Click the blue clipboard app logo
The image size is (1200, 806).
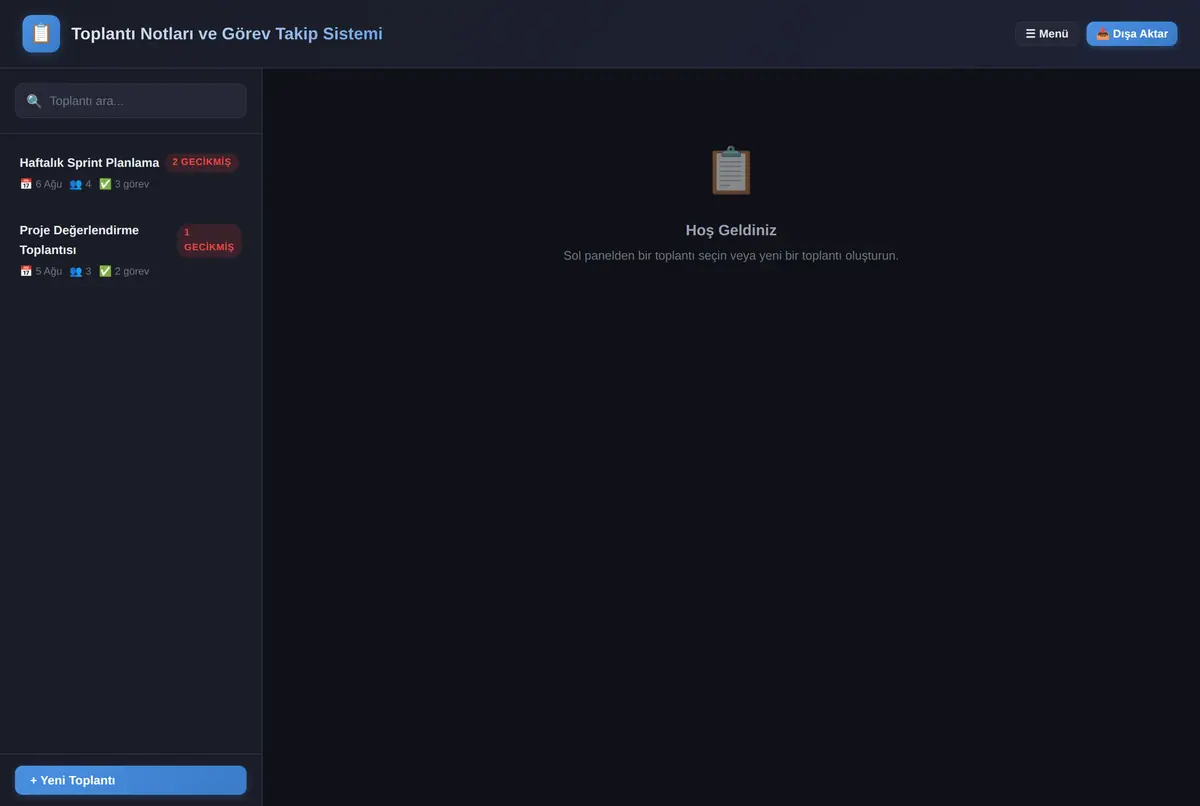pos(41,33)
